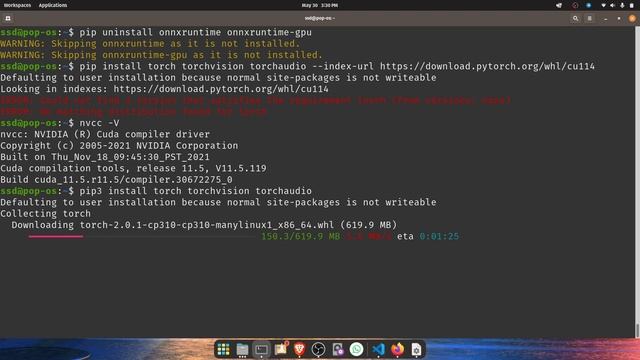Open a new terminal tab button
Image resolution: width=640 pixels, height=360 pixels.
(x=8, y=18)
